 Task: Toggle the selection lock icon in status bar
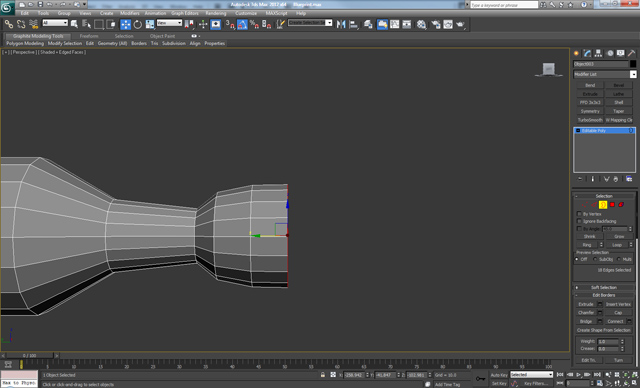(322, 375)
